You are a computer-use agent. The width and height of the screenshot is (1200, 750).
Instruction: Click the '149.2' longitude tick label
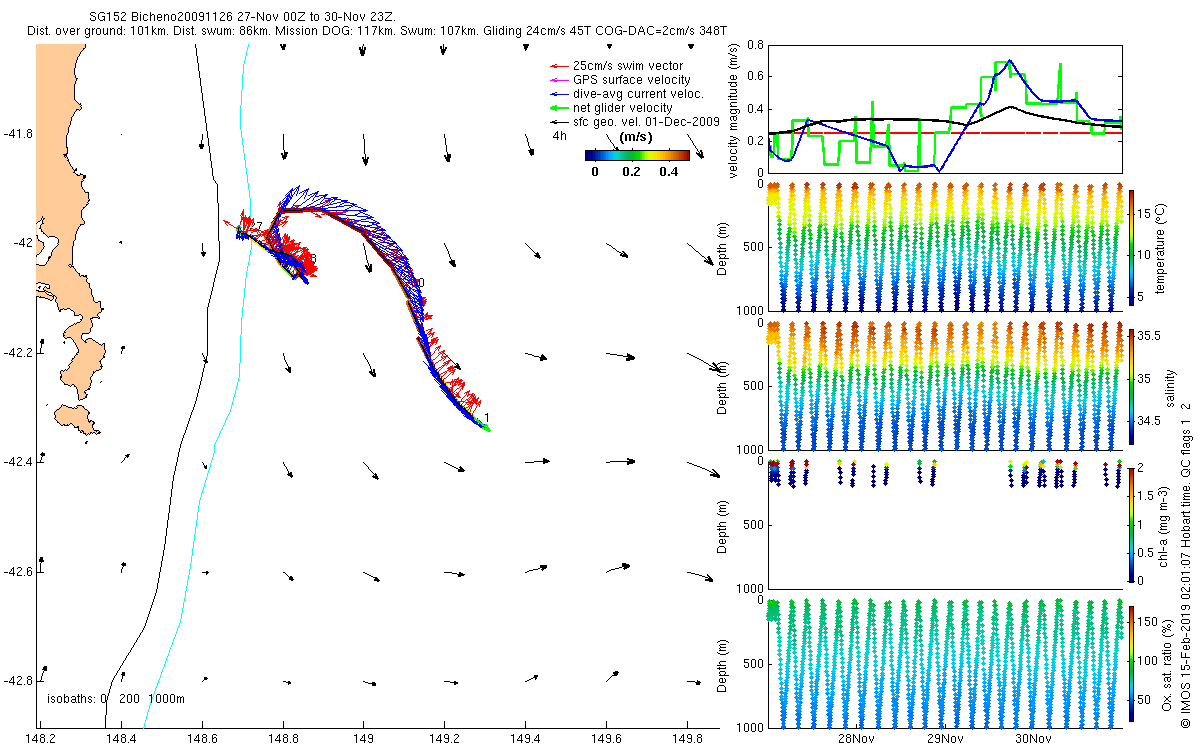(444, 739)
